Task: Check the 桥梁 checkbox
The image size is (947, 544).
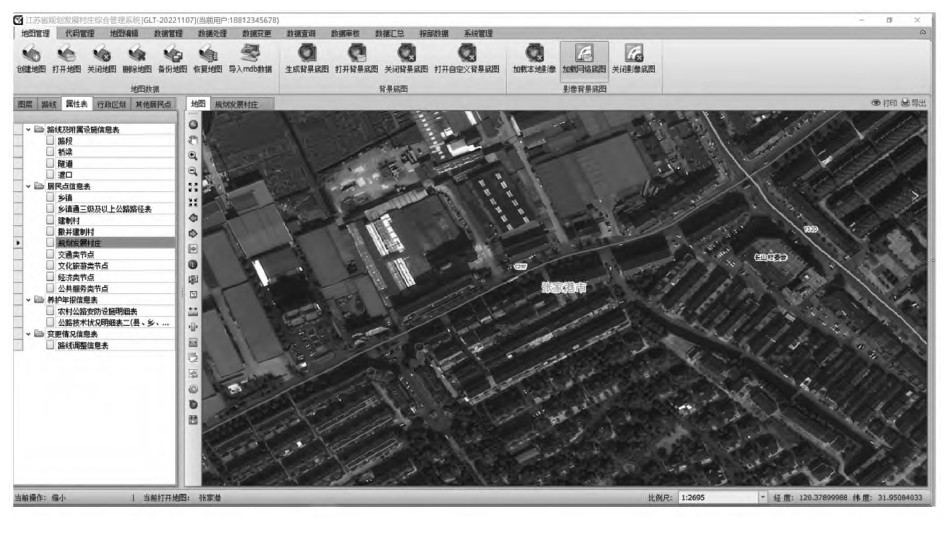Action: tap(50, 152)
